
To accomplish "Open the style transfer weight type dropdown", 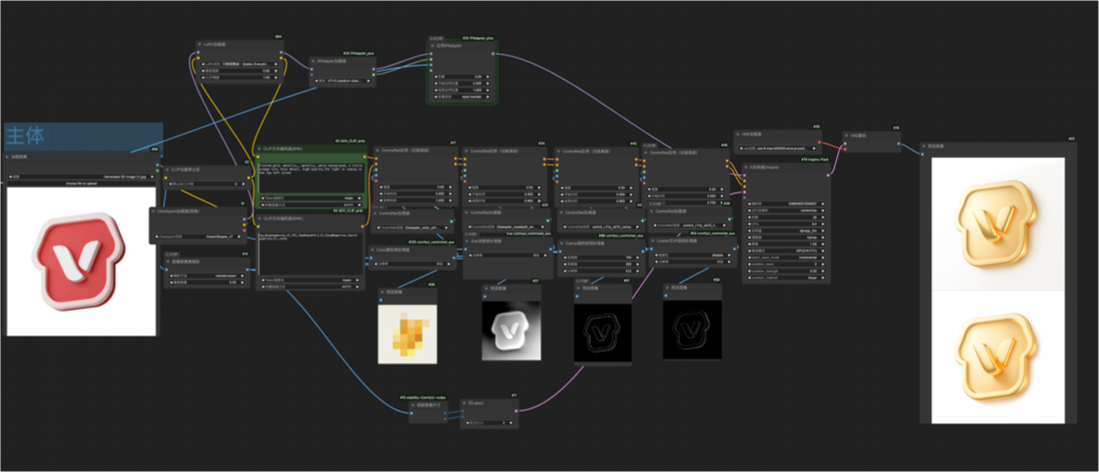I will (462, 97).
